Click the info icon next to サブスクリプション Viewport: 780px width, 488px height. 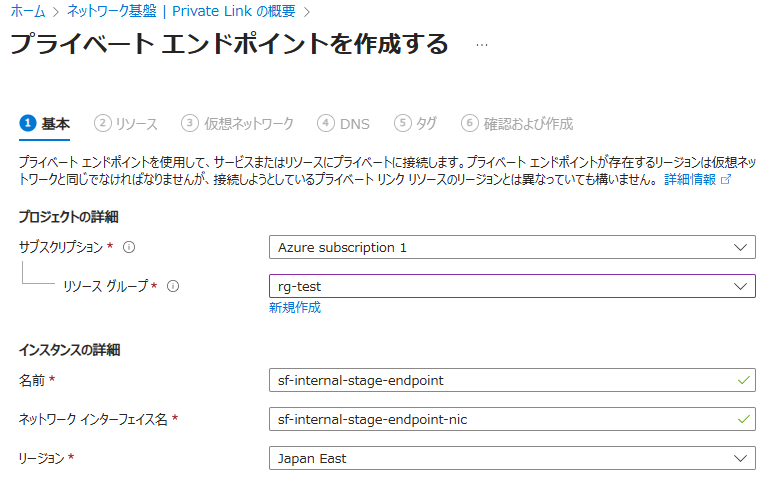129,247
